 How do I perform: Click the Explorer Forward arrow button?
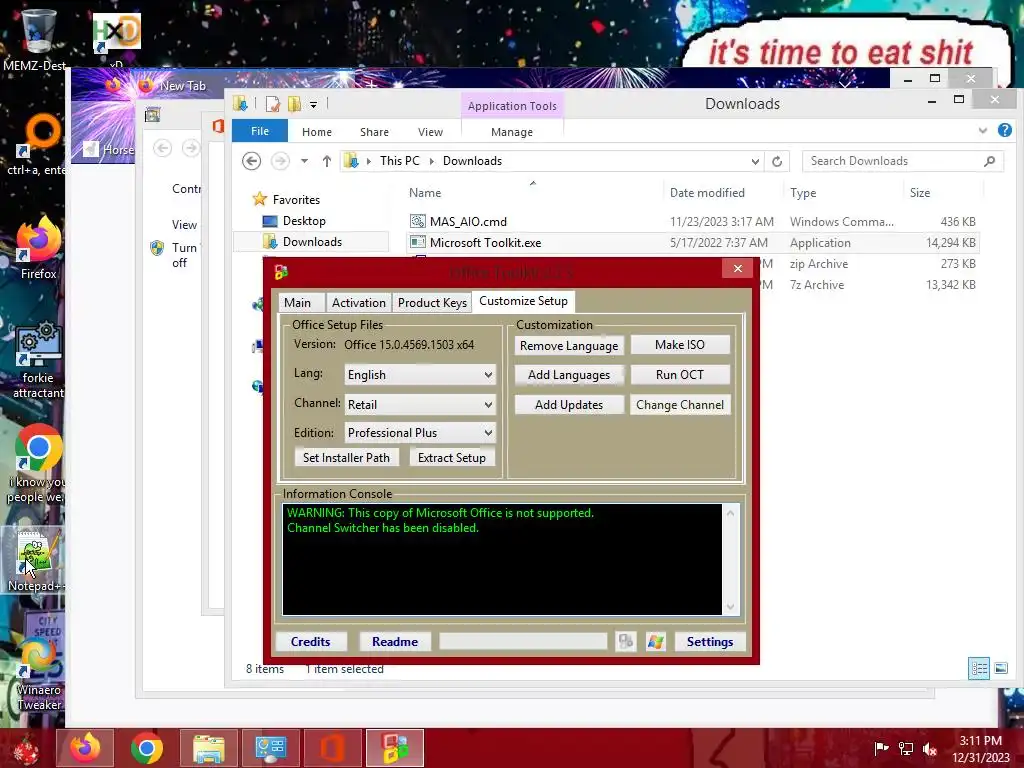(280, 161)
